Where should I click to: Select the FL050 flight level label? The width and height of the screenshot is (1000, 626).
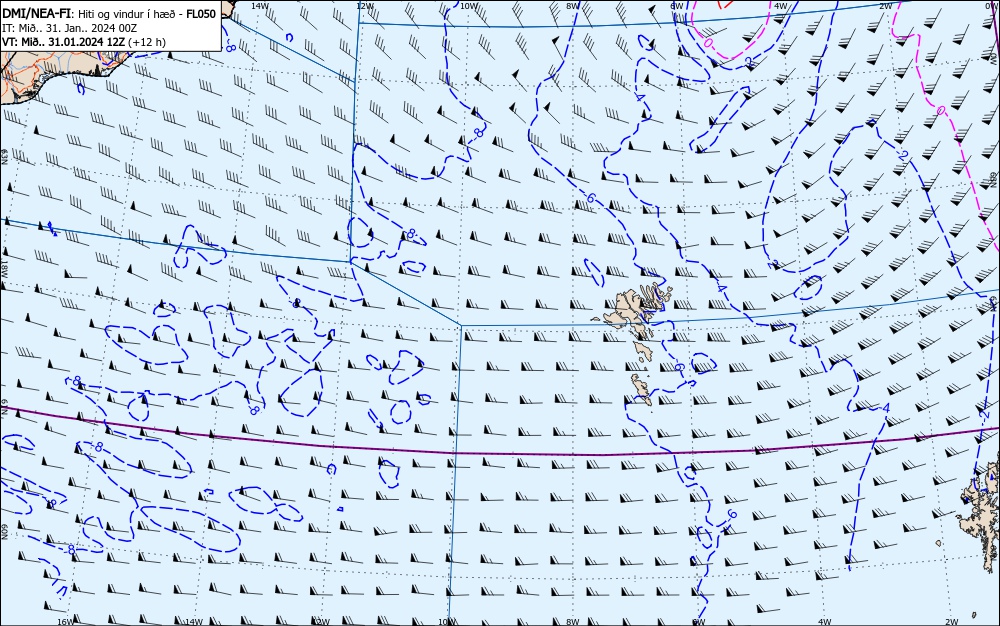tap(201, 14)
